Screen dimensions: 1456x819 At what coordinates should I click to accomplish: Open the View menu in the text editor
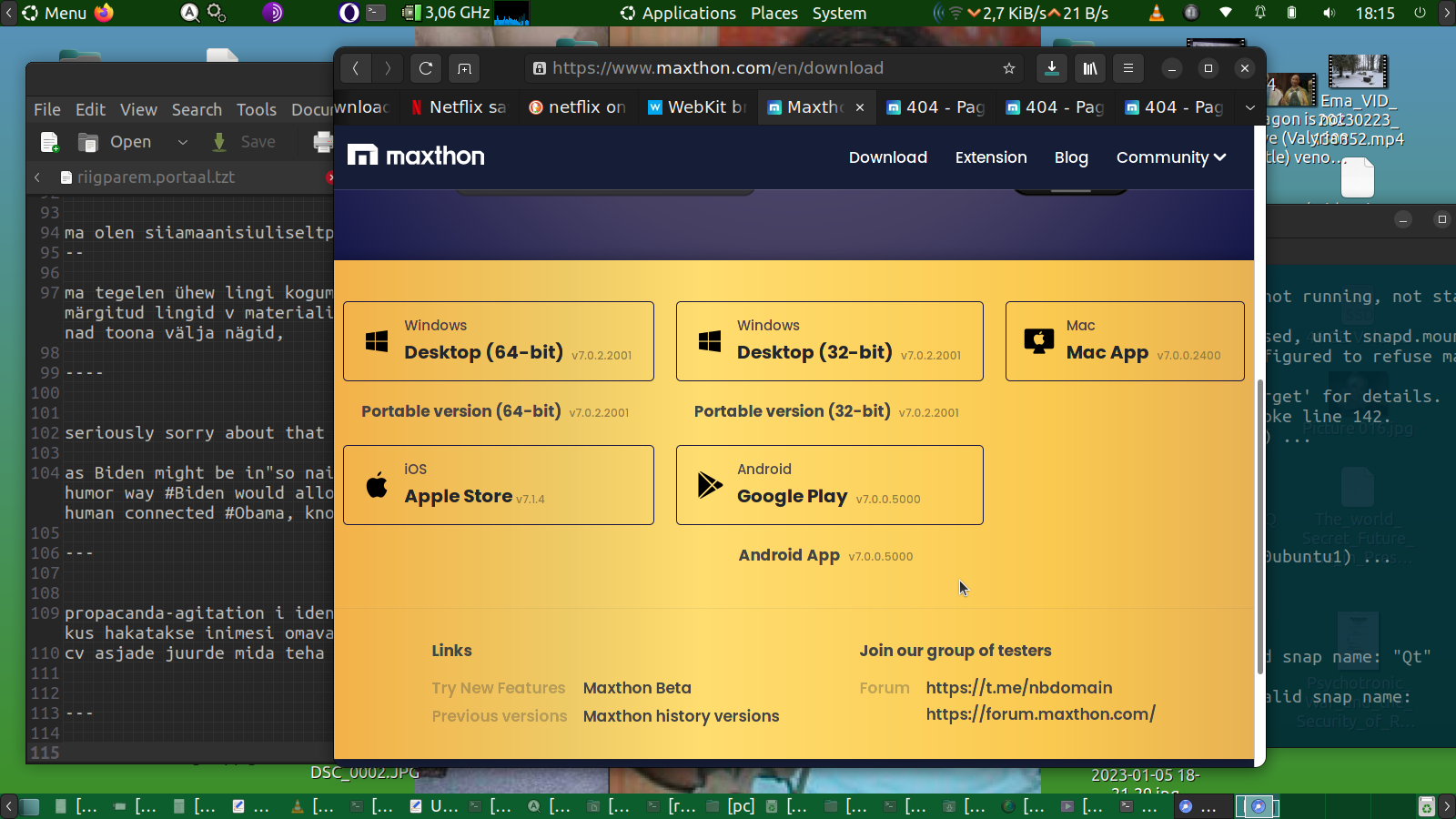point(138,110)
